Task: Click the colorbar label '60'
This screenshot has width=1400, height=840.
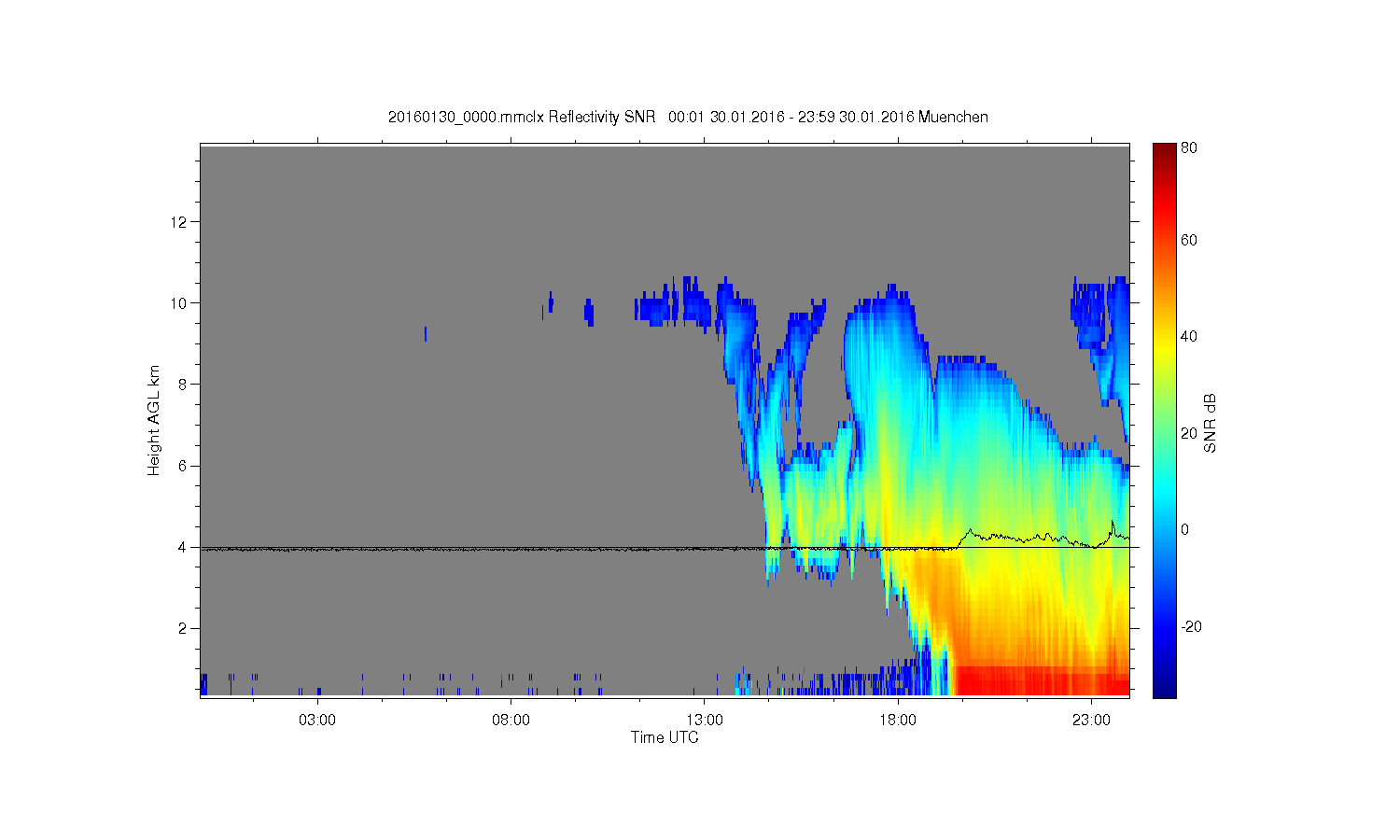Action: point(1189,240)
